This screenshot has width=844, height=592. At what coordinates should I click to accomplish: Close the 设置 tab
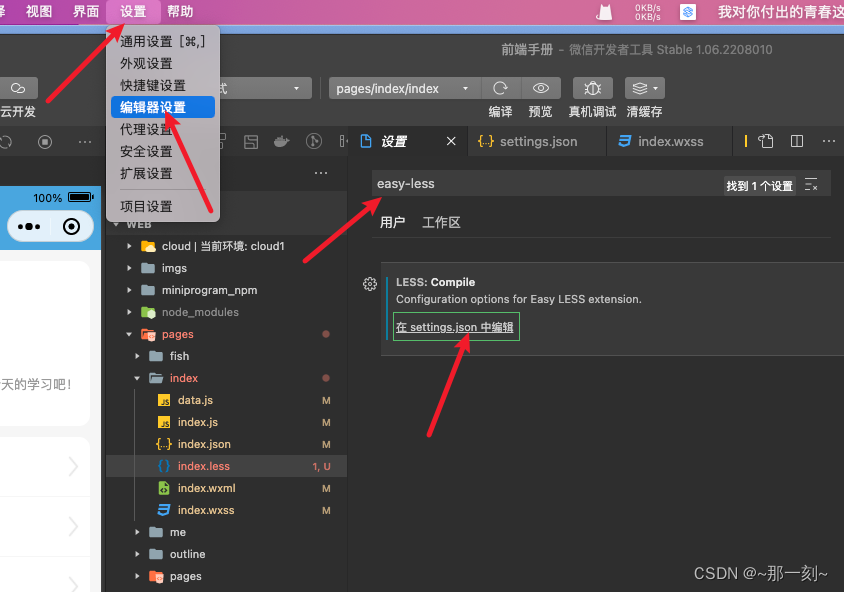(451, 141)
